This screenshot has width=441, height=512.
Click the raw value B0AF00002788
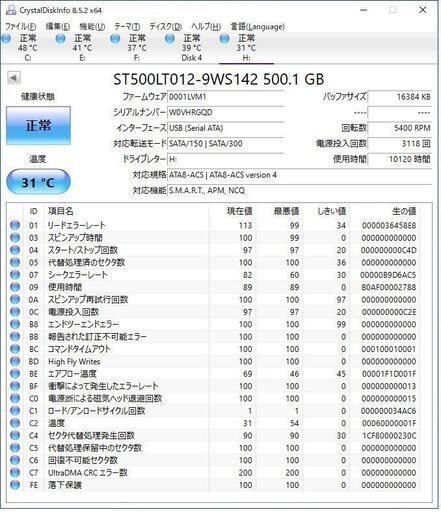tap(389, 287)
